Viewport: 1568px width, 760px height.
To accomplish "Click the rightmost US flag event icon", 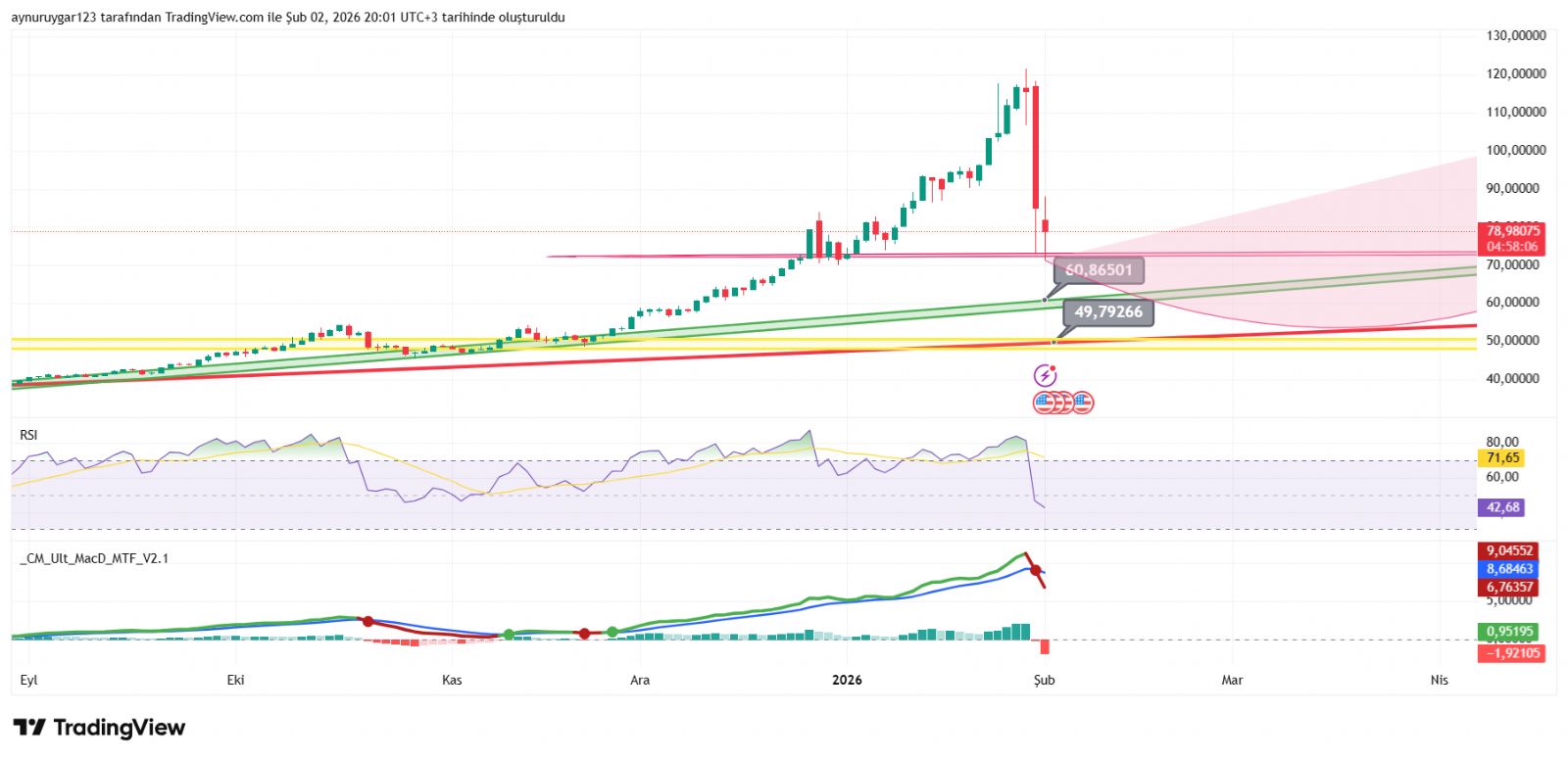I will 1082,402.
